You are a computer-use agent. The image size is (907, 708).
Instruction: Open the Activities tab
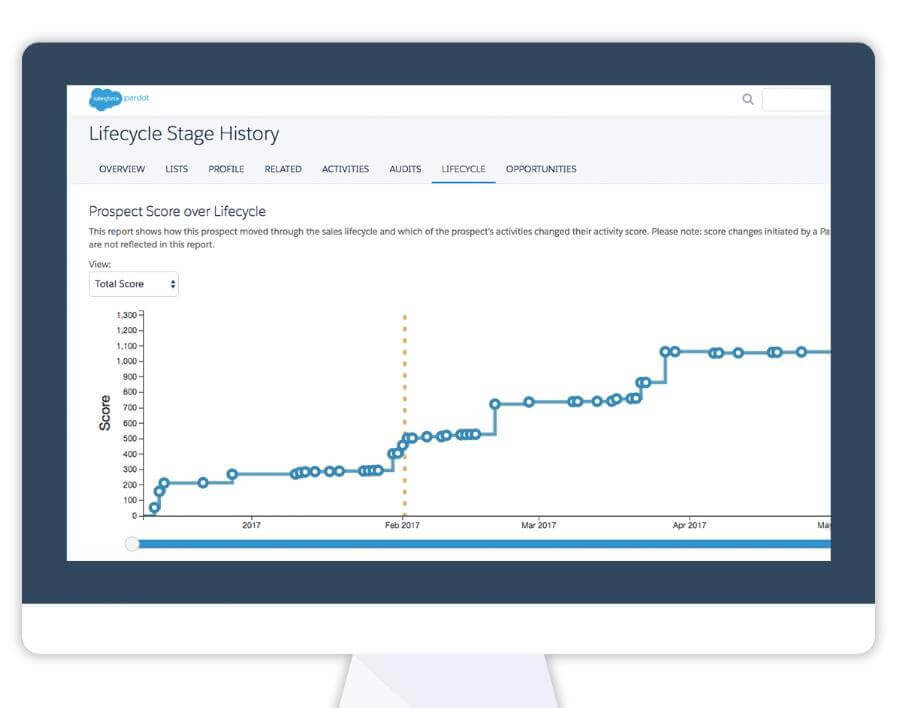click(345, 169)
